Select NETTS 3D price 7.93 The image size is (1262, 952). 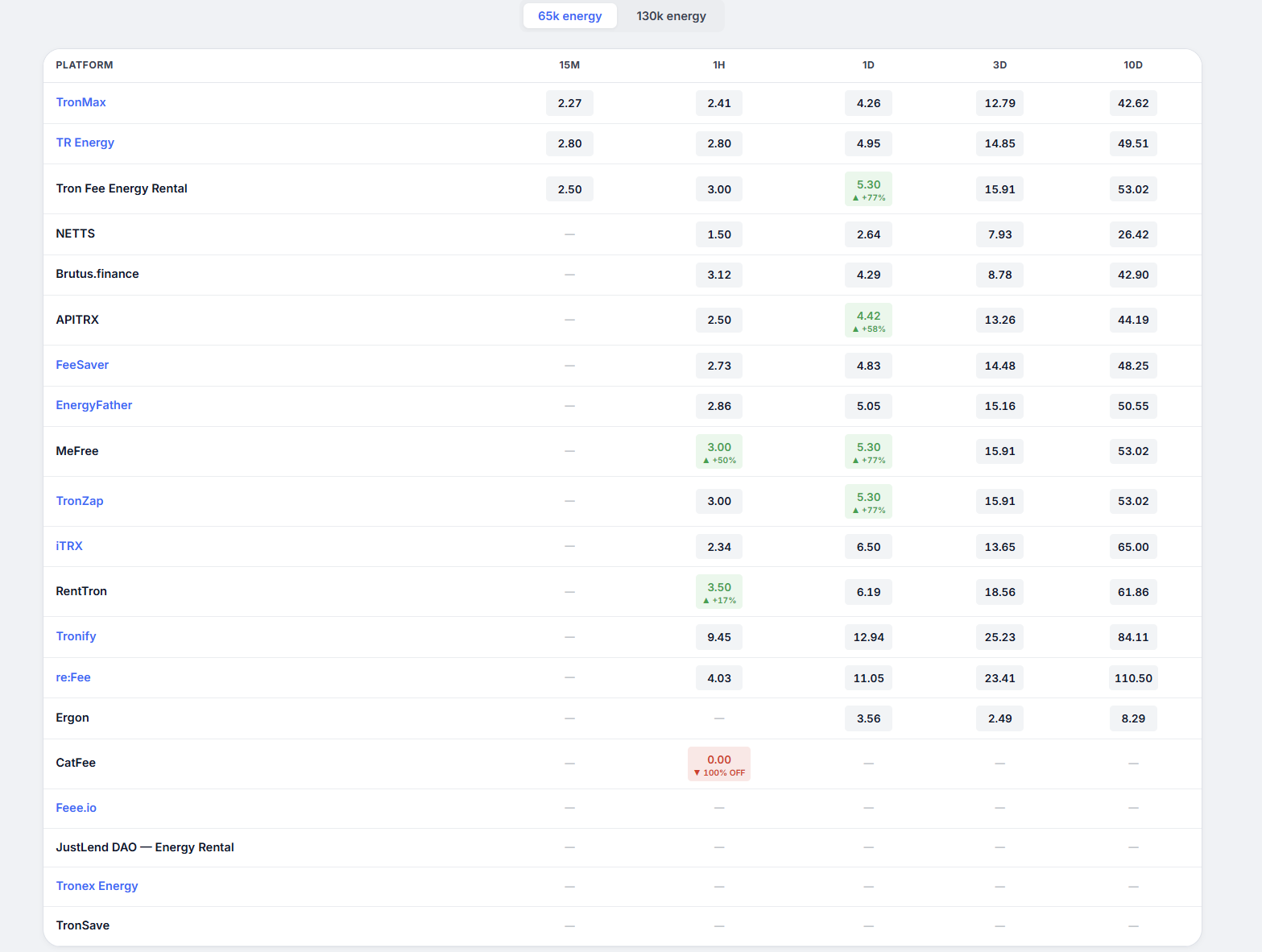(x=999, y=234)
